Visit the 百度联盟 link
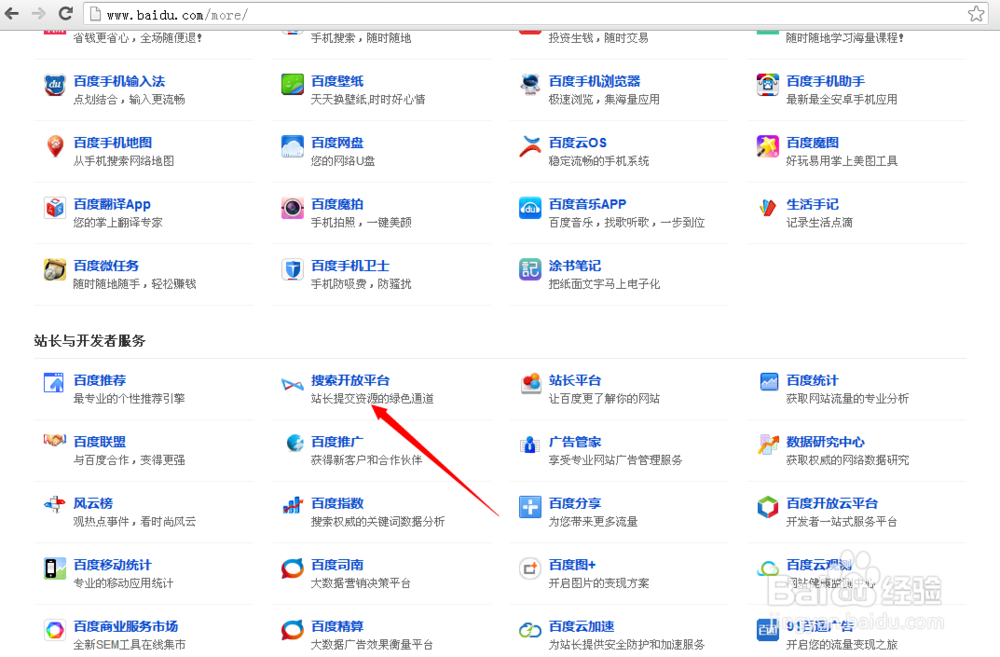 pos(99,442)
